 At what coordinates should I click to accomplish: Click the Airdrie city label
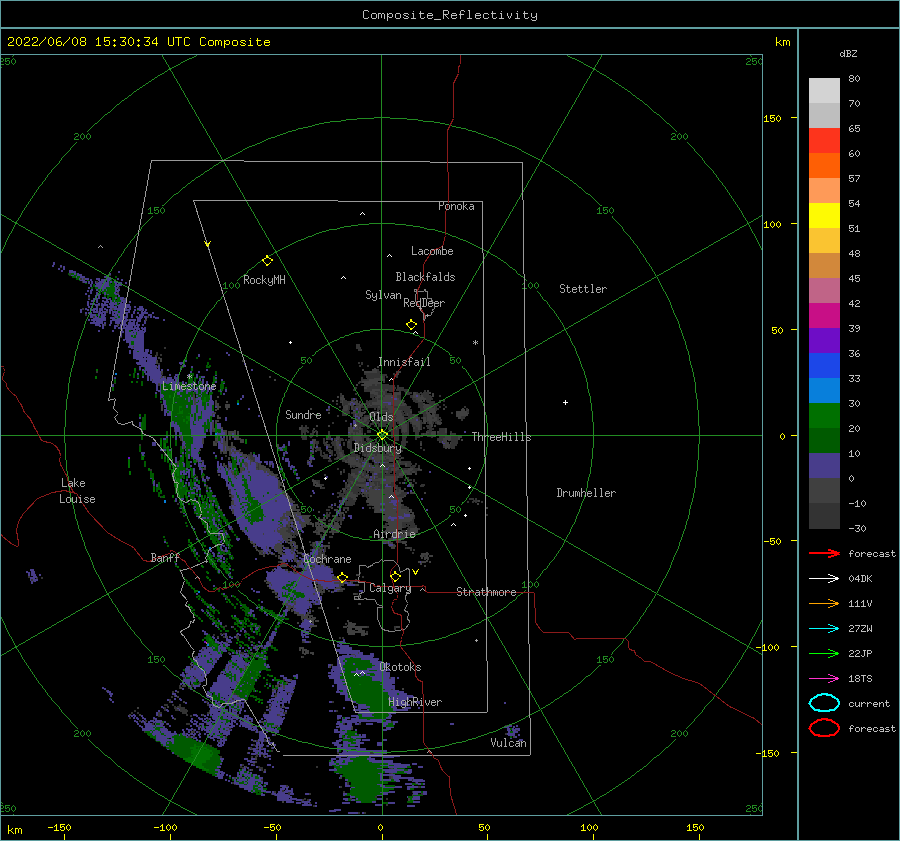(394, 534)
